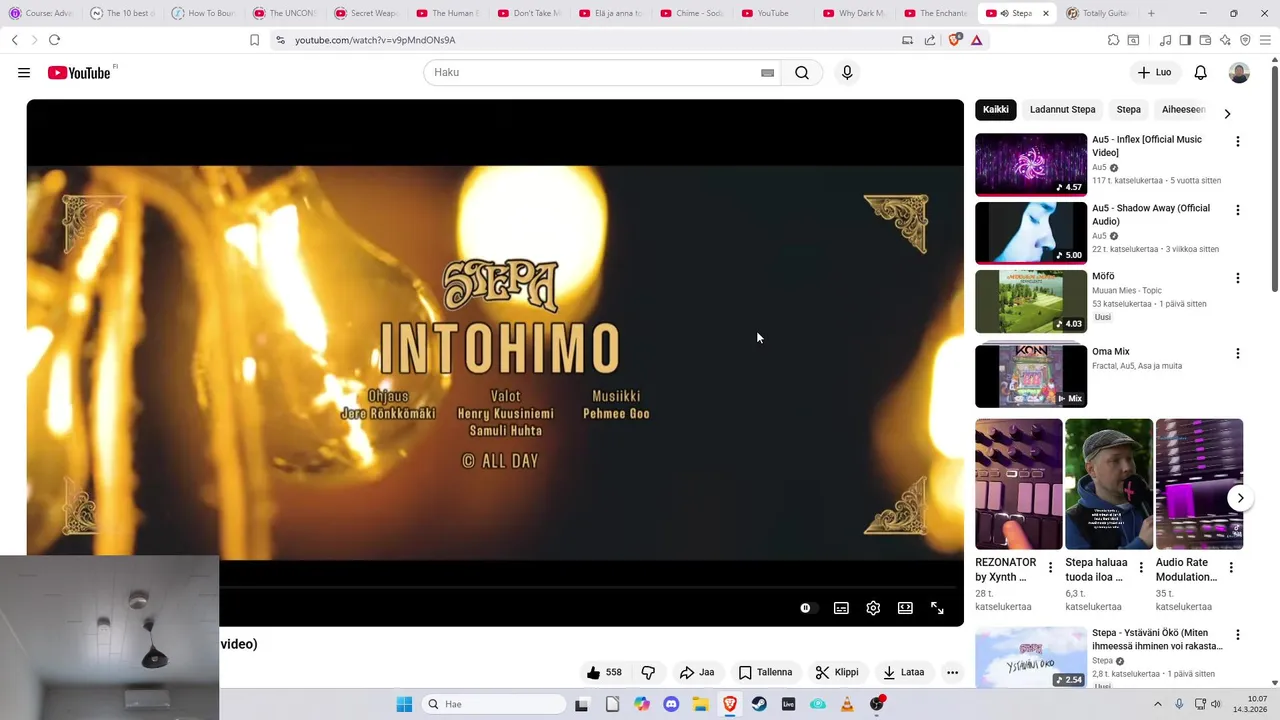Viewport: 1280px width, 720px height.
Task: Click the Luo create button
Action: [1154, 73]
